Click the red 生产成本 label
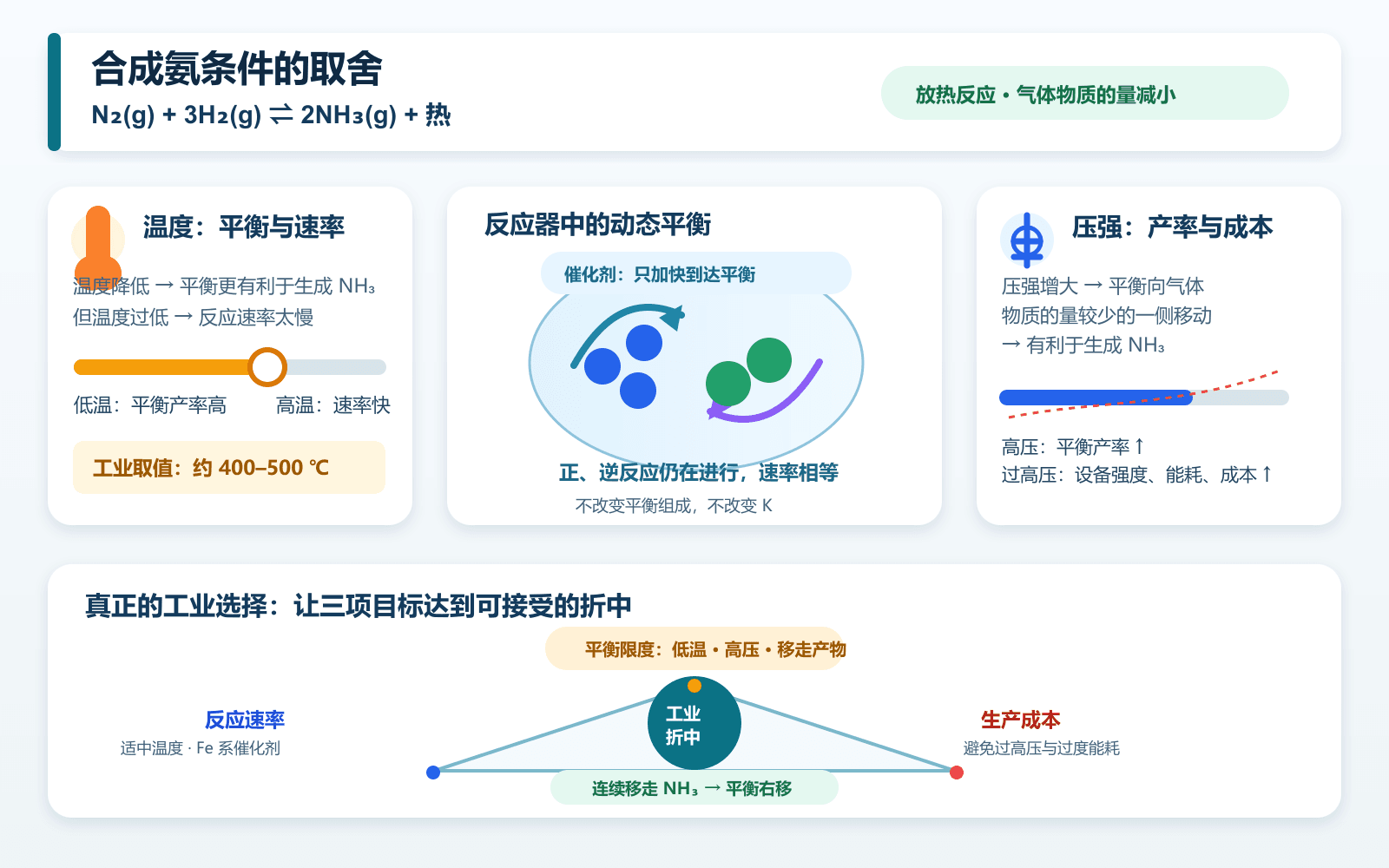This screenshot has width=1389, height=868. 1021,720
